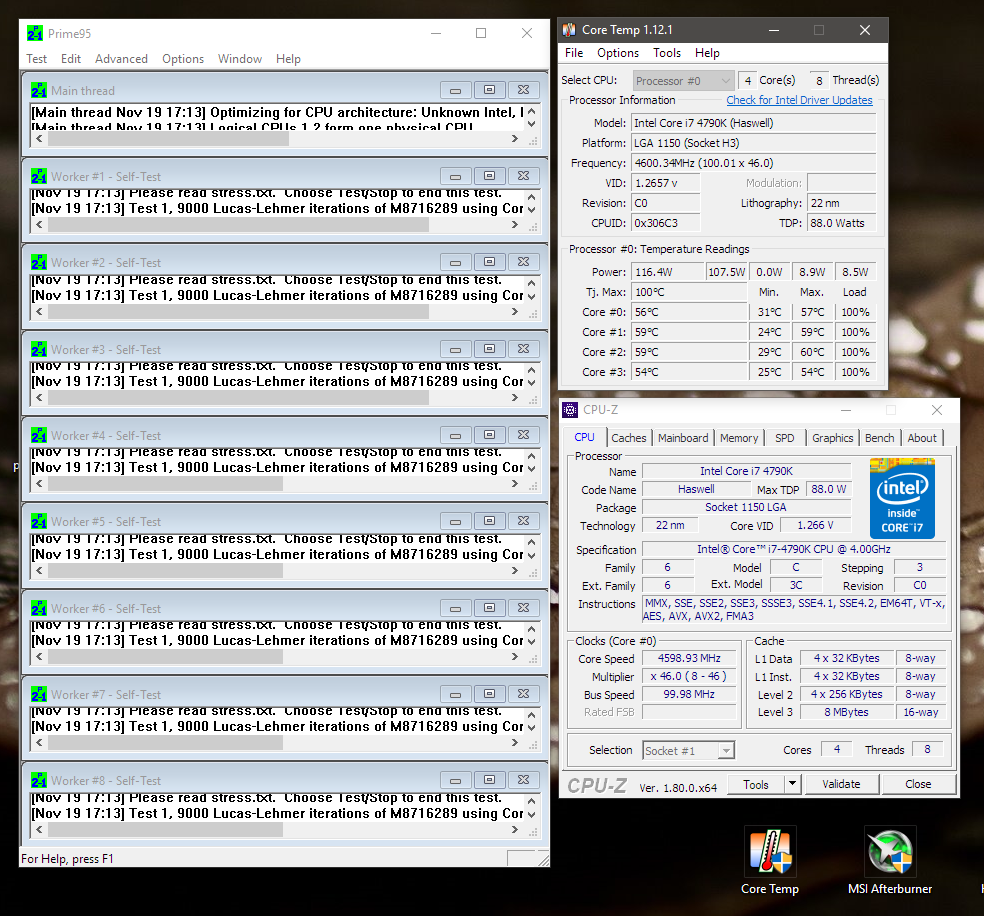Open the Select CPU Processor #0 dropdown
This screenshot has height=916, width=984.
(x=683, y=80)
